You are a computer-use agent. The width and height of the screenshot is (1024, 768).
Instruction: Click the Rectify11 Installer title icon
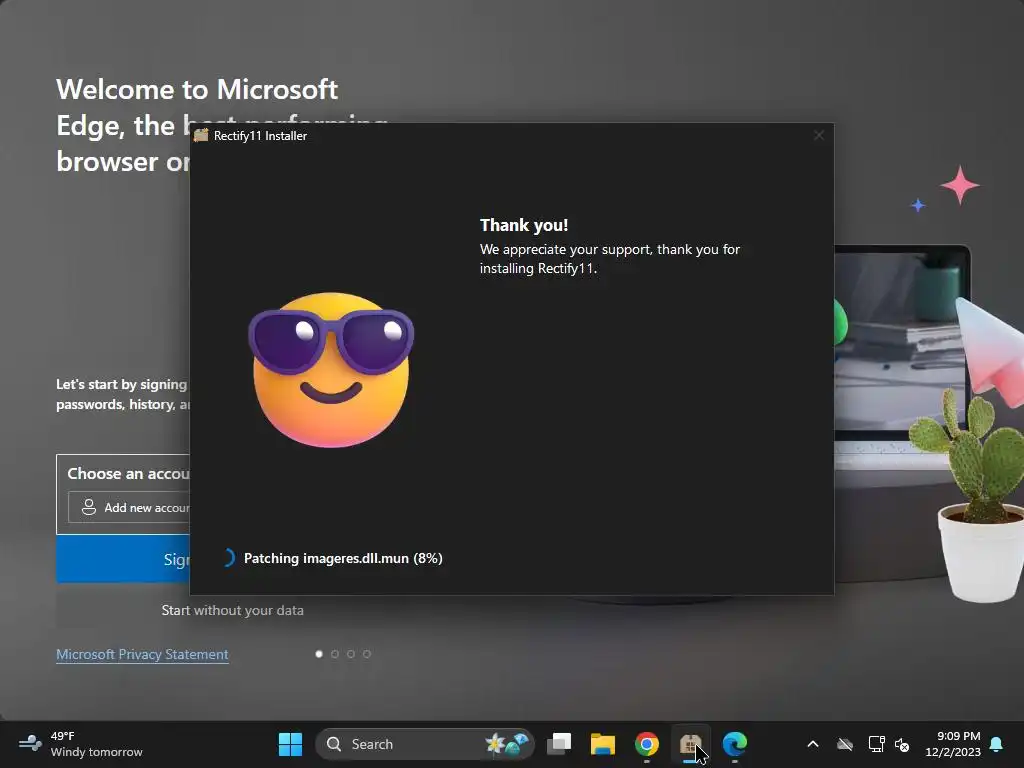201,135
